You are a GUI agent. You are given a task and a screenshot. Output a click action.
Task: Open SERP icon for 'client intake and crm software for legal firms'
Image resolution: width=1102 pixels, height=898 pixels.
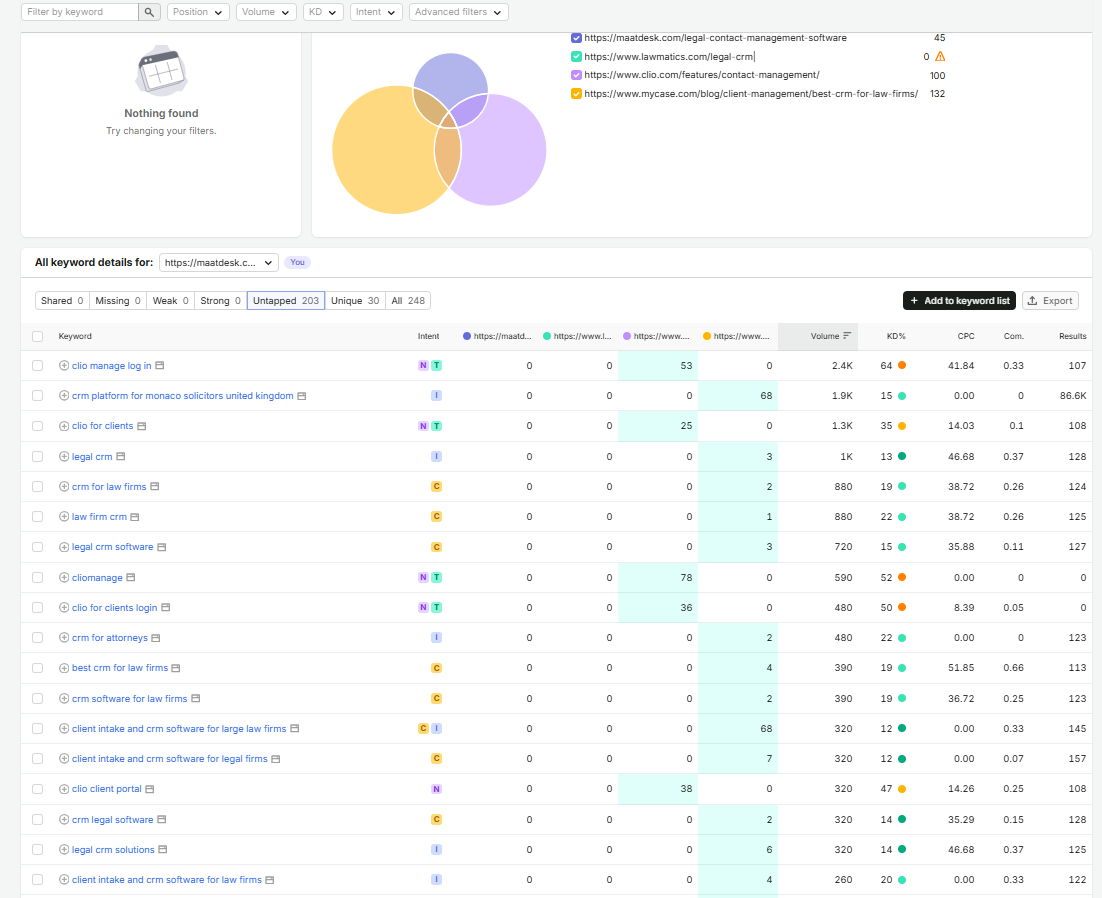276,759
